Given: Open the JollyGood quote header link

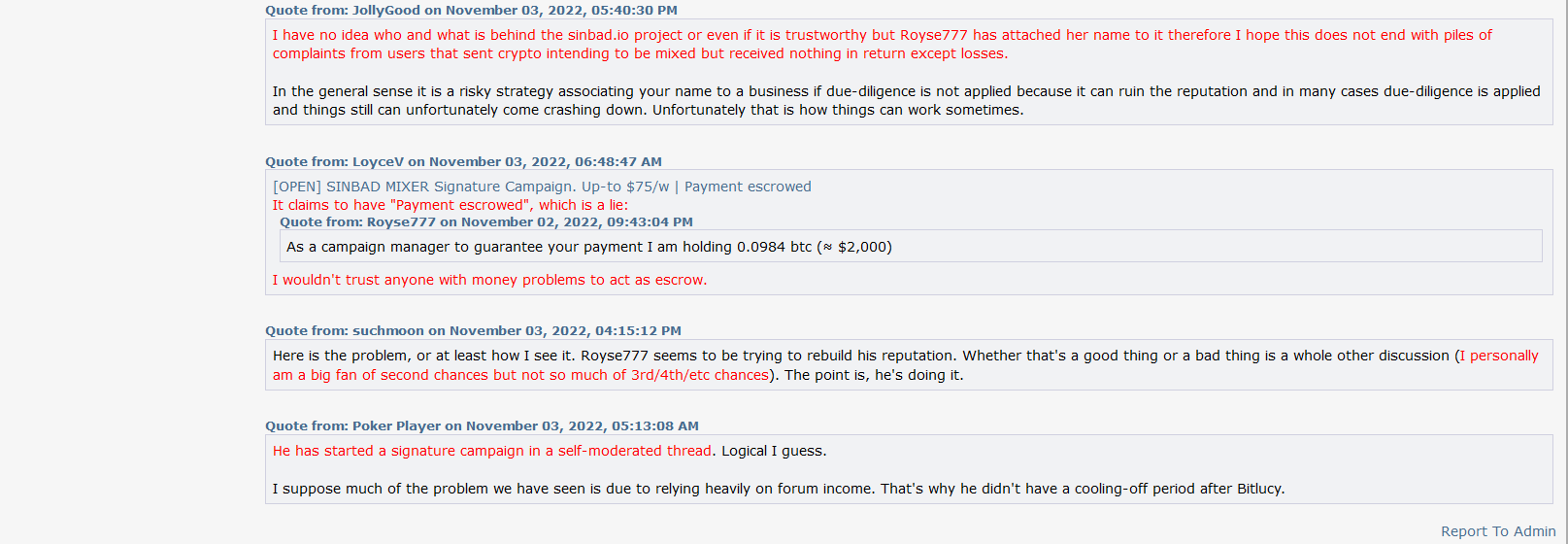Looking at the screenshot, I should (x=471, y=11).
